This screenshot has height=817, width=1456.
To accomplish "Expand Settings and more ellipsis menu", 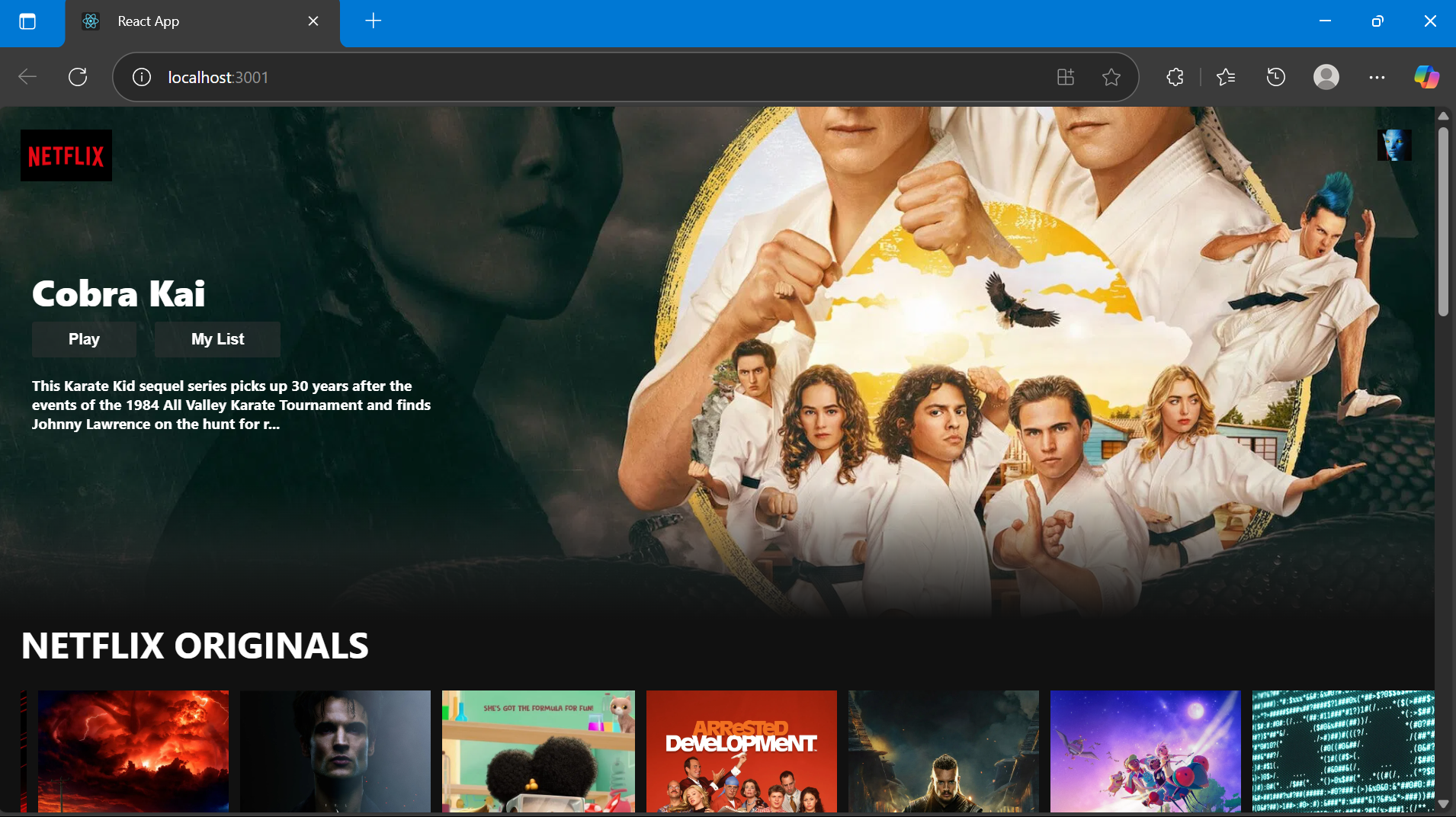I will pos(1376,77).
